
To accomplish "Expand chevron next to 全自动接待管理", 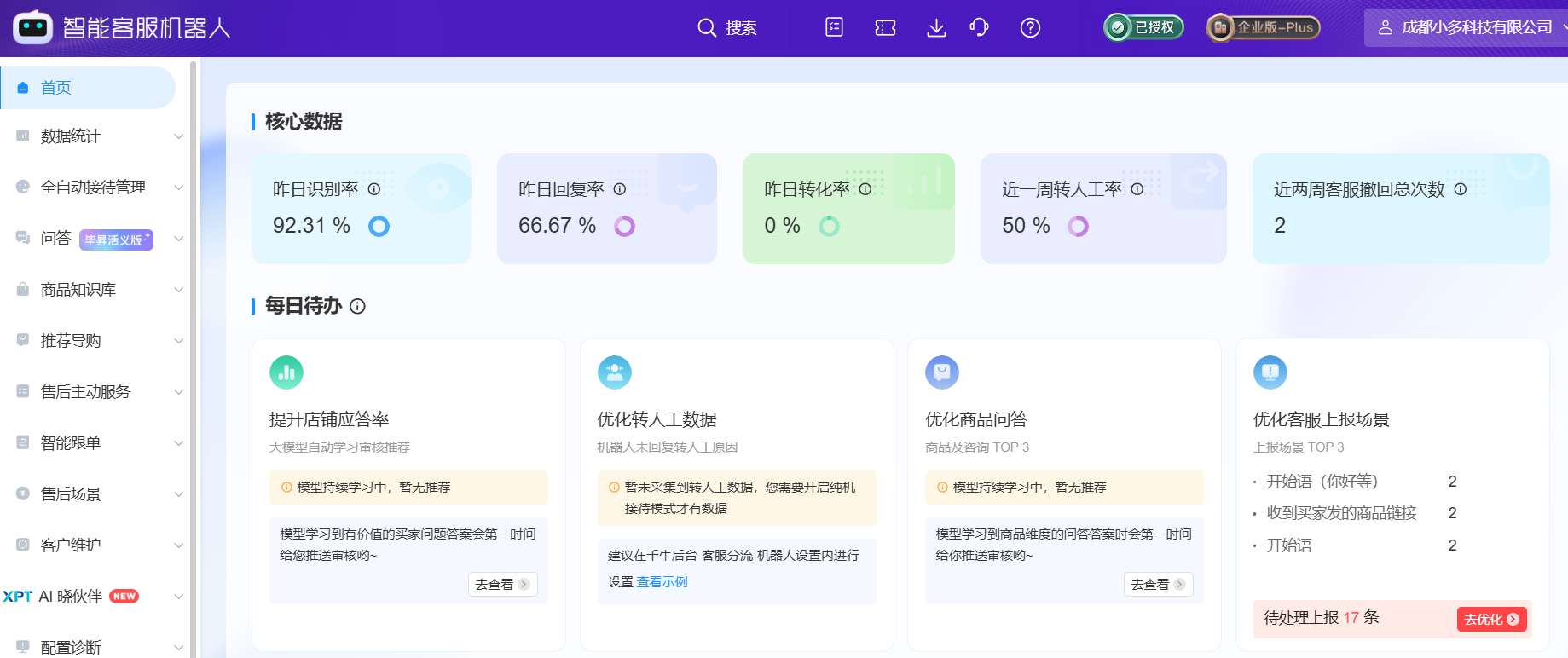I will point(178,187).
